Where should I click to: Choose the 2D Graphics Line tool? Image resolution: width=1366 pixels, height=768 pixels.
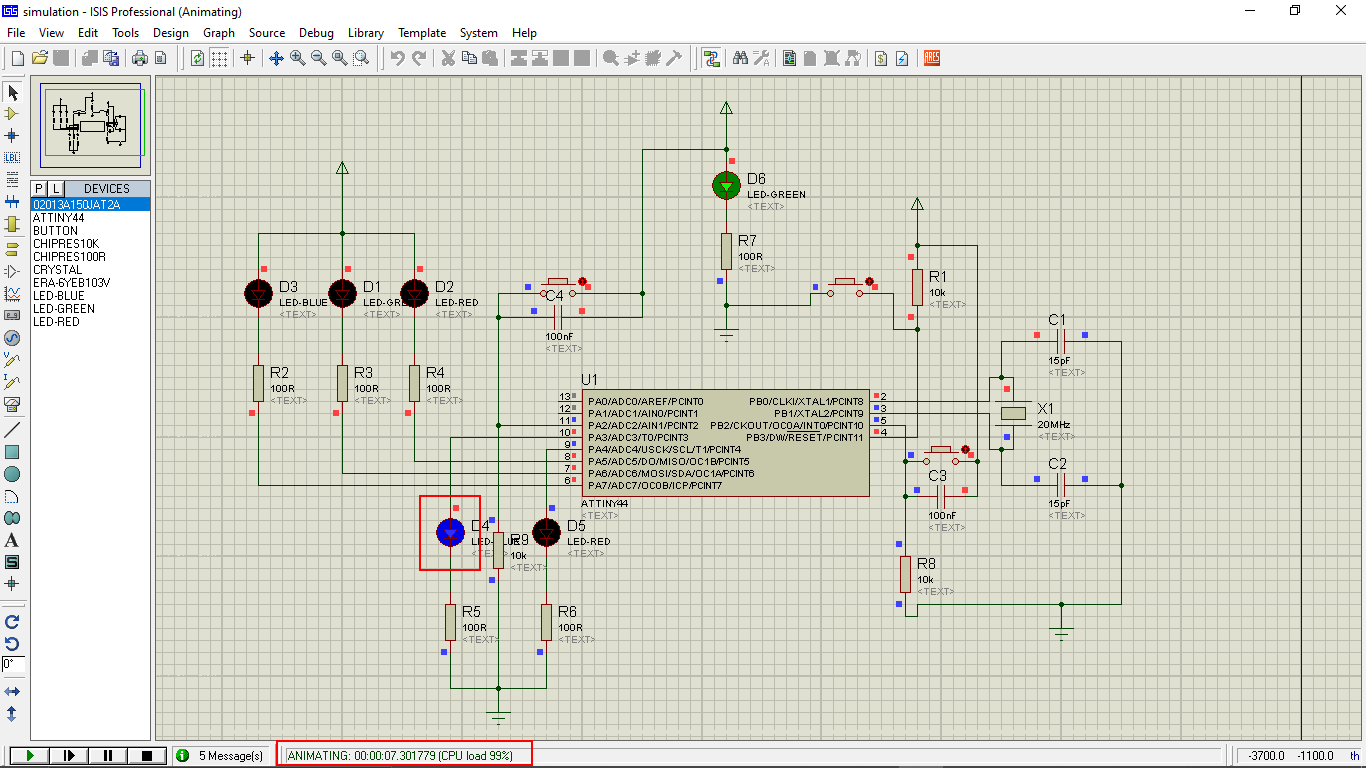[12, 430]
